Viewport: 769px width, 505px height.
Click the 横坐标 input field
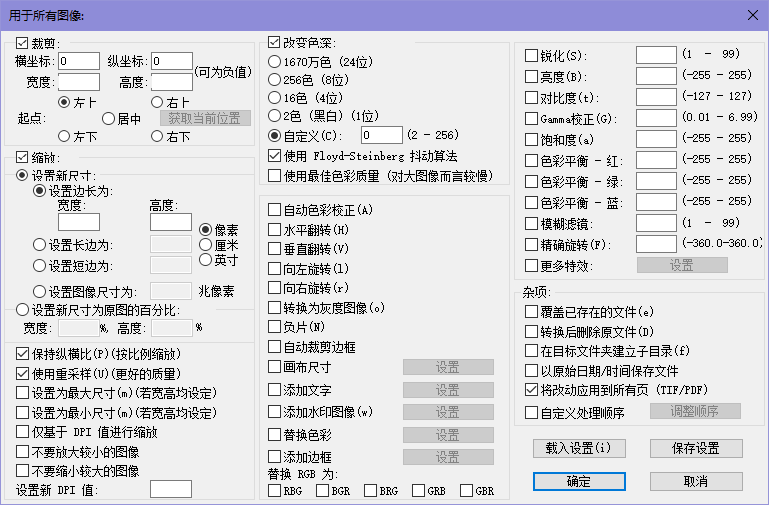coord(79,62)
